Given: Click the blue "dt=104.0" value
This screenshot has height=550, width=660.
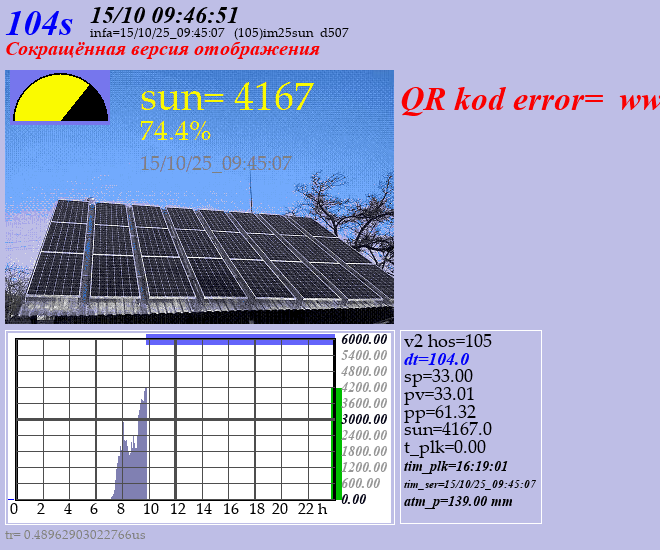Looking at the screenshot, I should 437,359.
